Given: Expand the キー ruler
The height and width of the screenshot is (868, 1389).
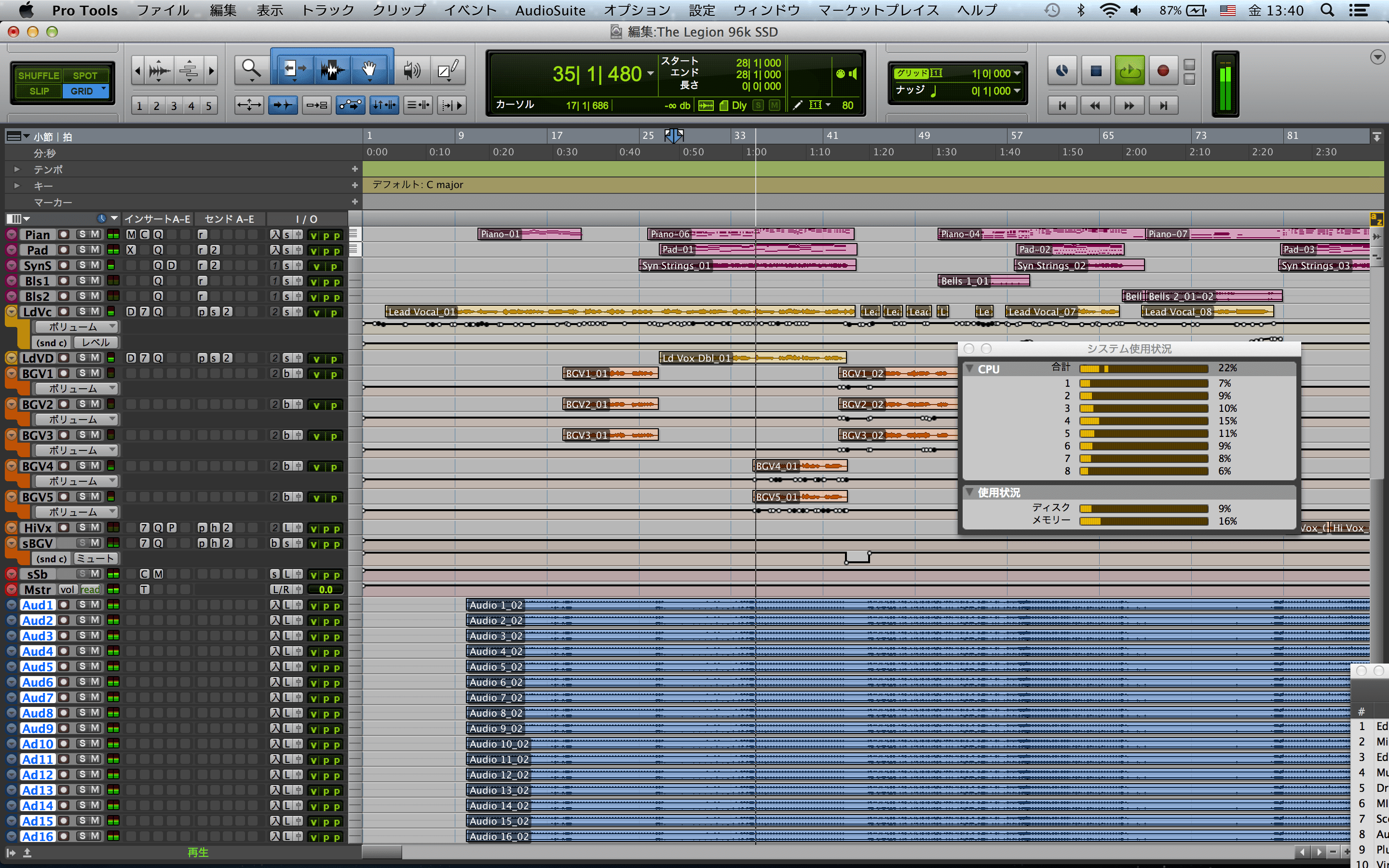Looking at the screenshot, I should tap(17, 186).
